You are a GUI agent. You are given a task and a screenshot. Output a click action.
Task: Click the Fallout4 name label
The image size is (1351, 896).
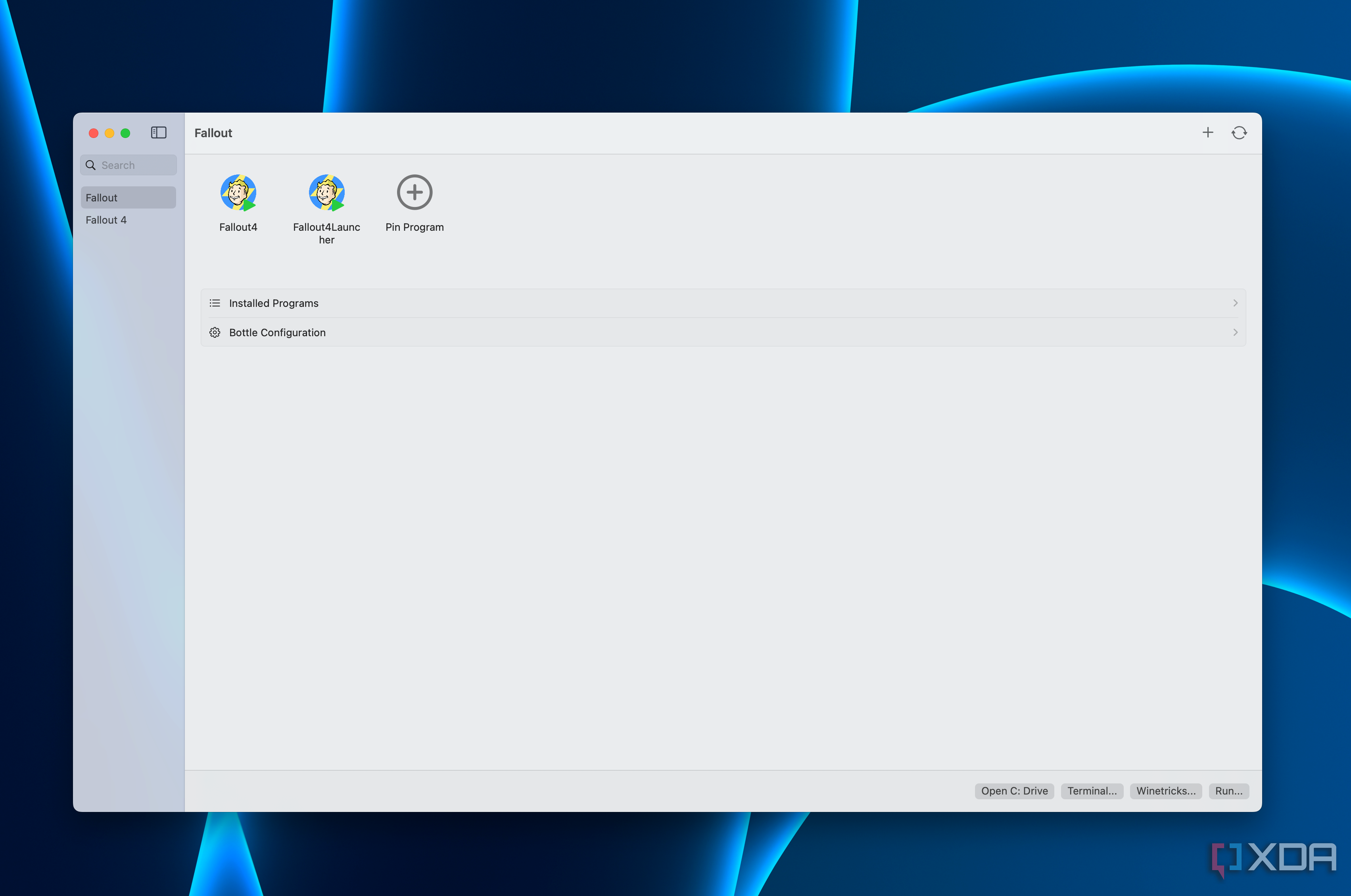pyautogui.click(x=238, y=228)
